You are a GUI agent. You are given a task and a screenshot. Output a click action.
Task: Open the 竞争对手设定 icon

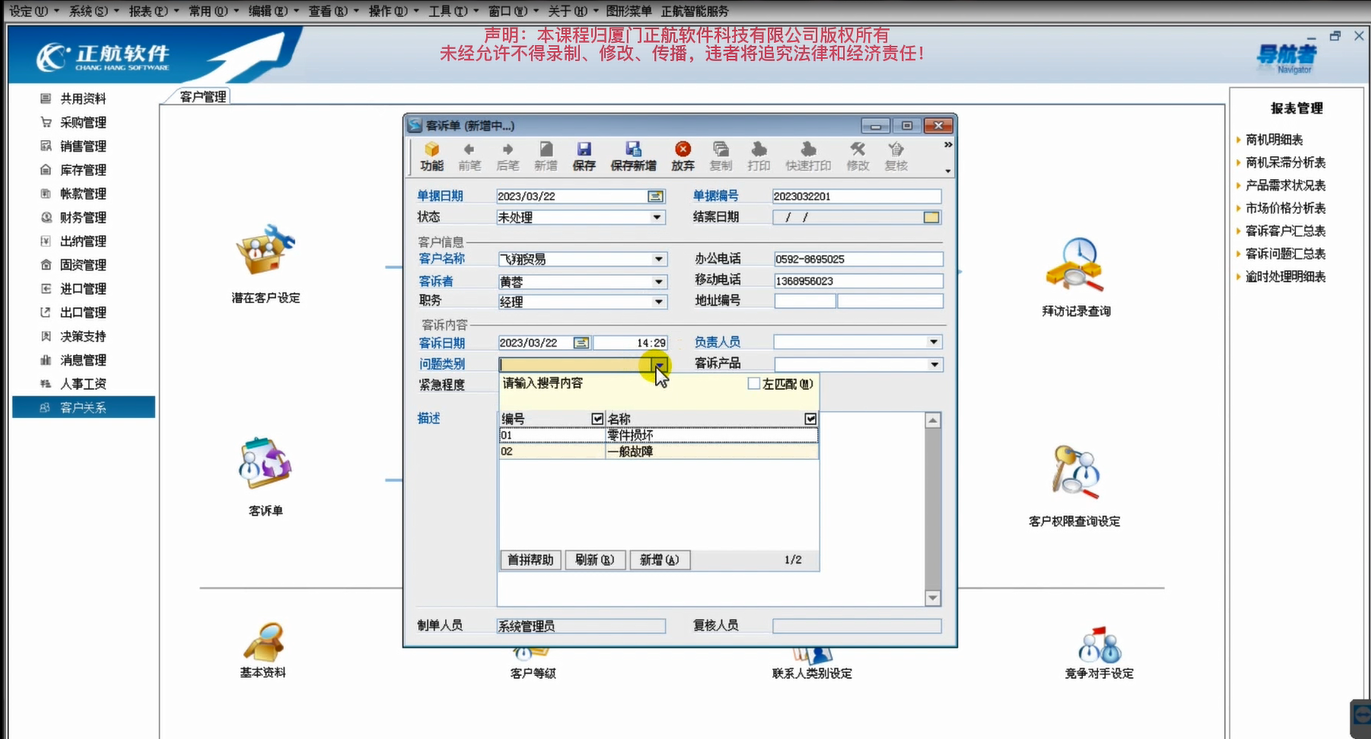click(1099, 646)
